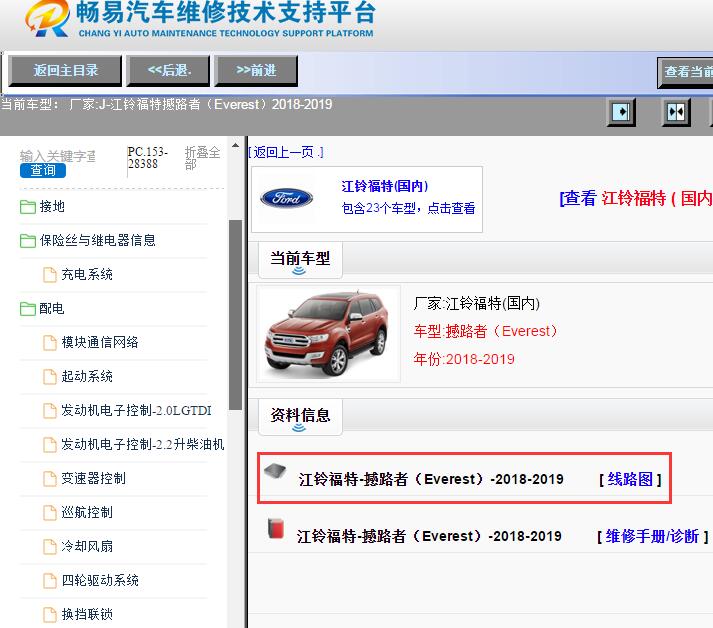Click the sidebar scrollbar up arrow

click(235, 146)
